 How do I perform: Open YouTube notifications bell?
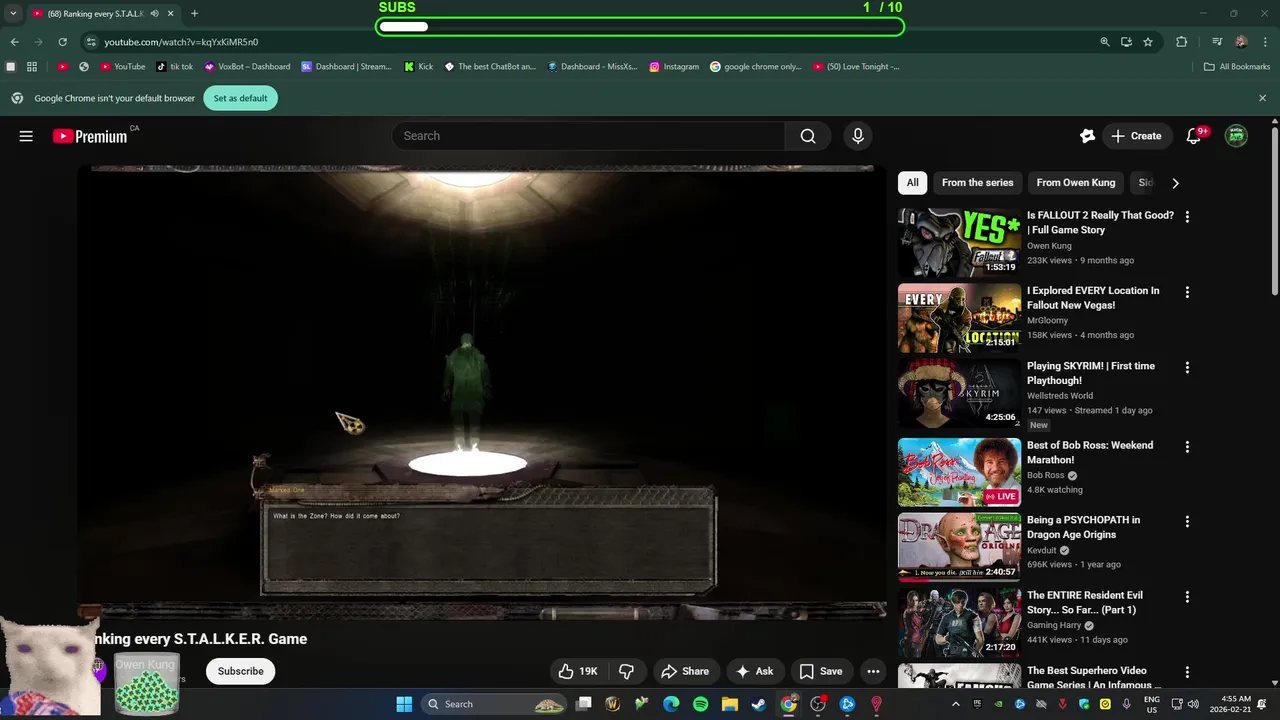coord(1193,136)
